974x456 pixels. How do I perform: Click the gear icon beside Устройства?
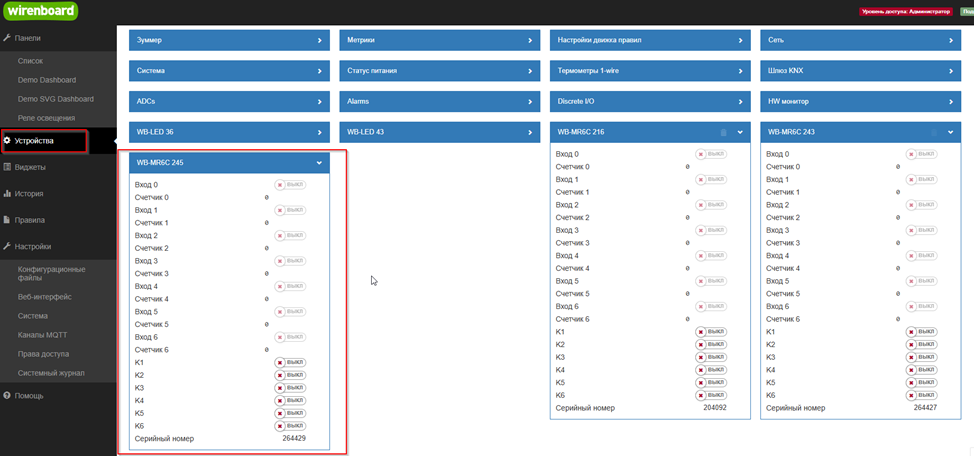coord(7,141)
